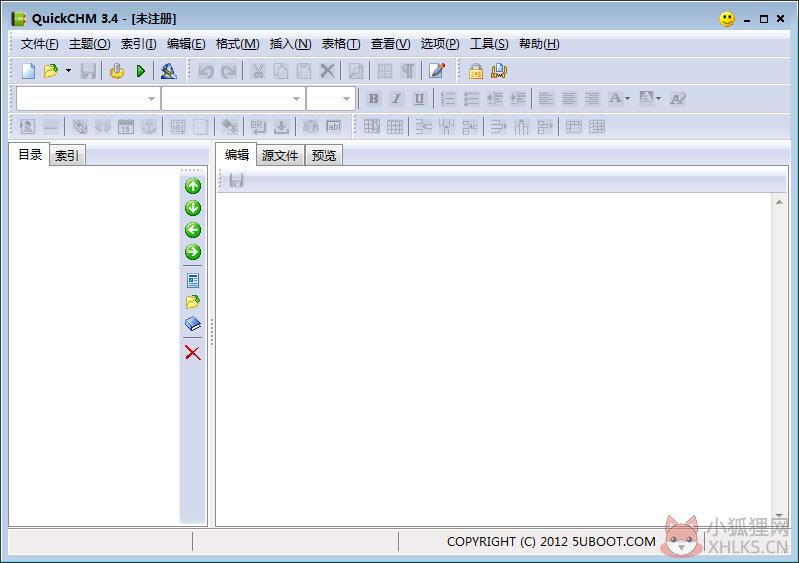The height and width of the screenshot is (563, 799).
Task: Click the Save disk icon in main toolbar
Action: tap(88, 71)
